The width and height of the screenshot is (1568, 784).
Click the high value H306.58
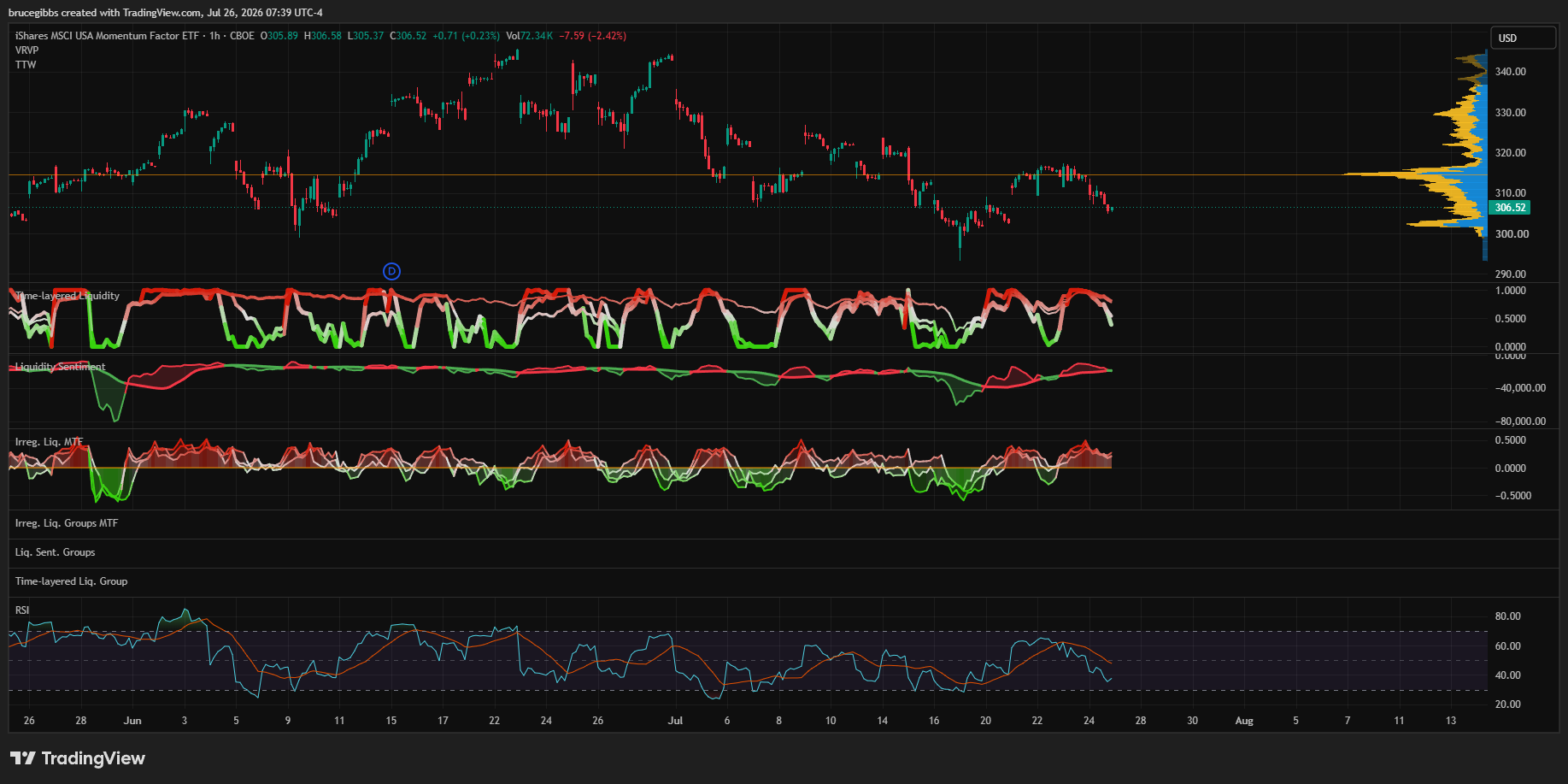tap(323, 36)
